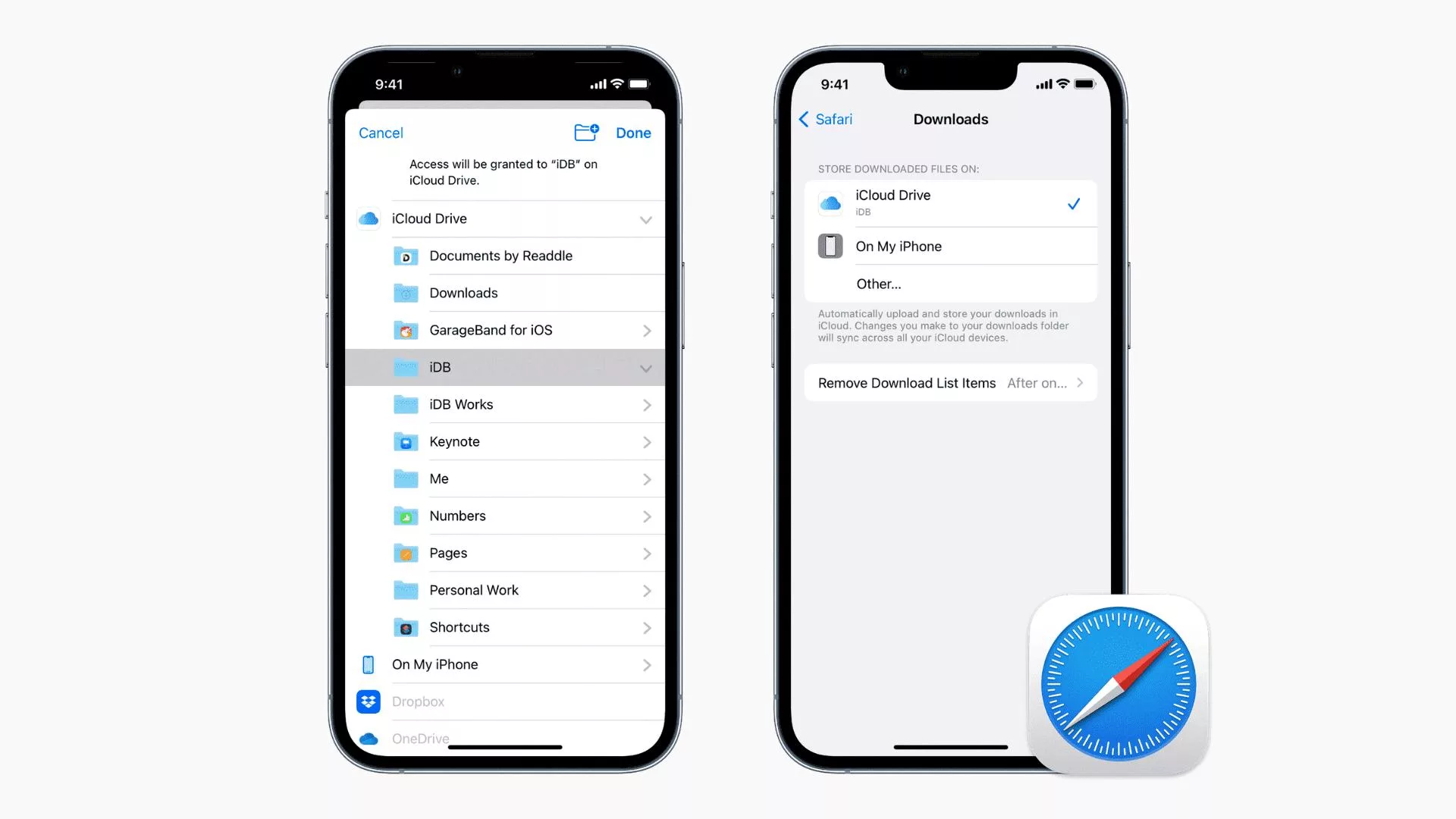
Task: Open Downloads folder in iCloud Drive
Action: click(463, 292)
